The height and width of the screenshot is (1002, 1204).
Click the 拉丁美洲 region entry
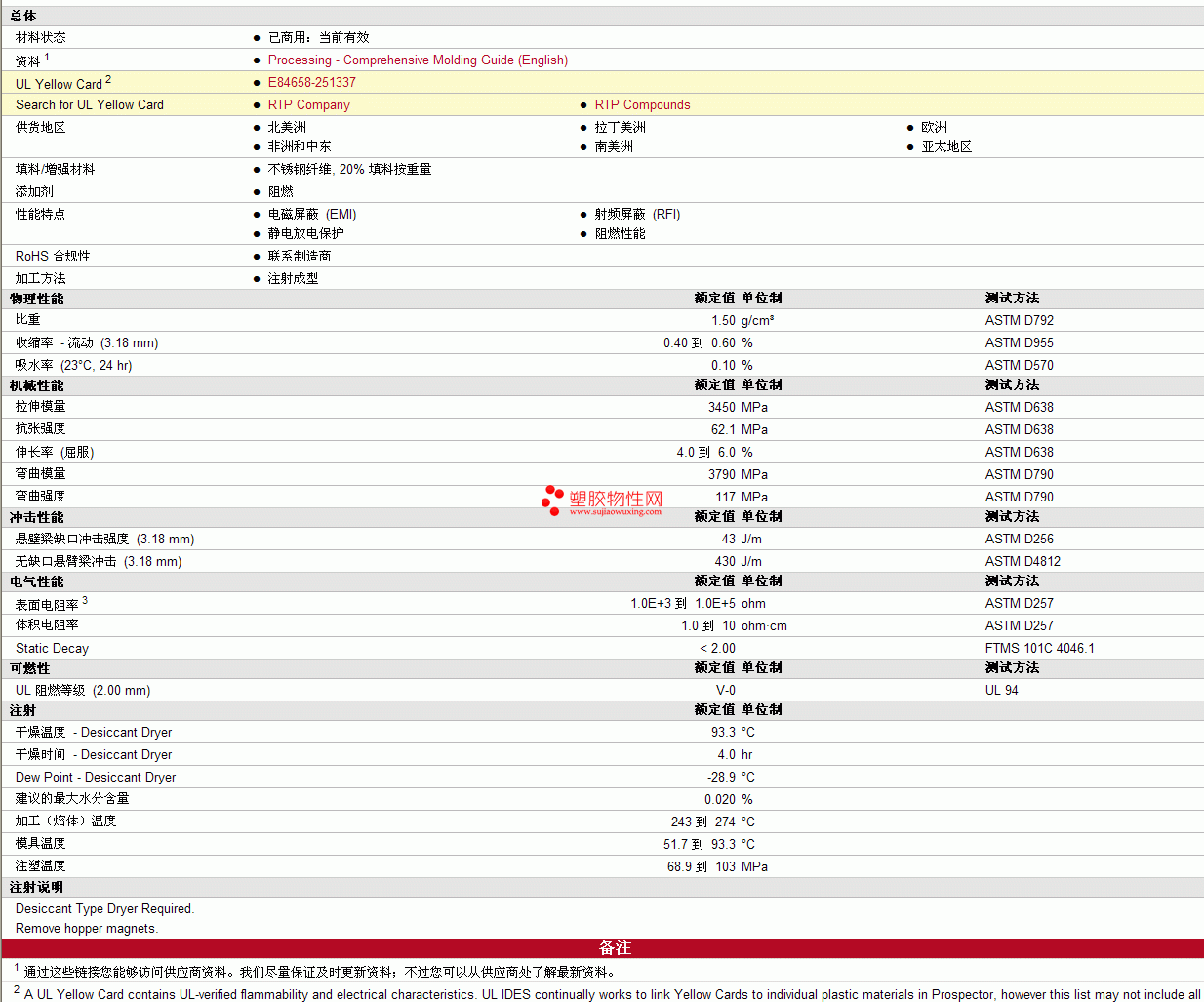tap(621, 127)
